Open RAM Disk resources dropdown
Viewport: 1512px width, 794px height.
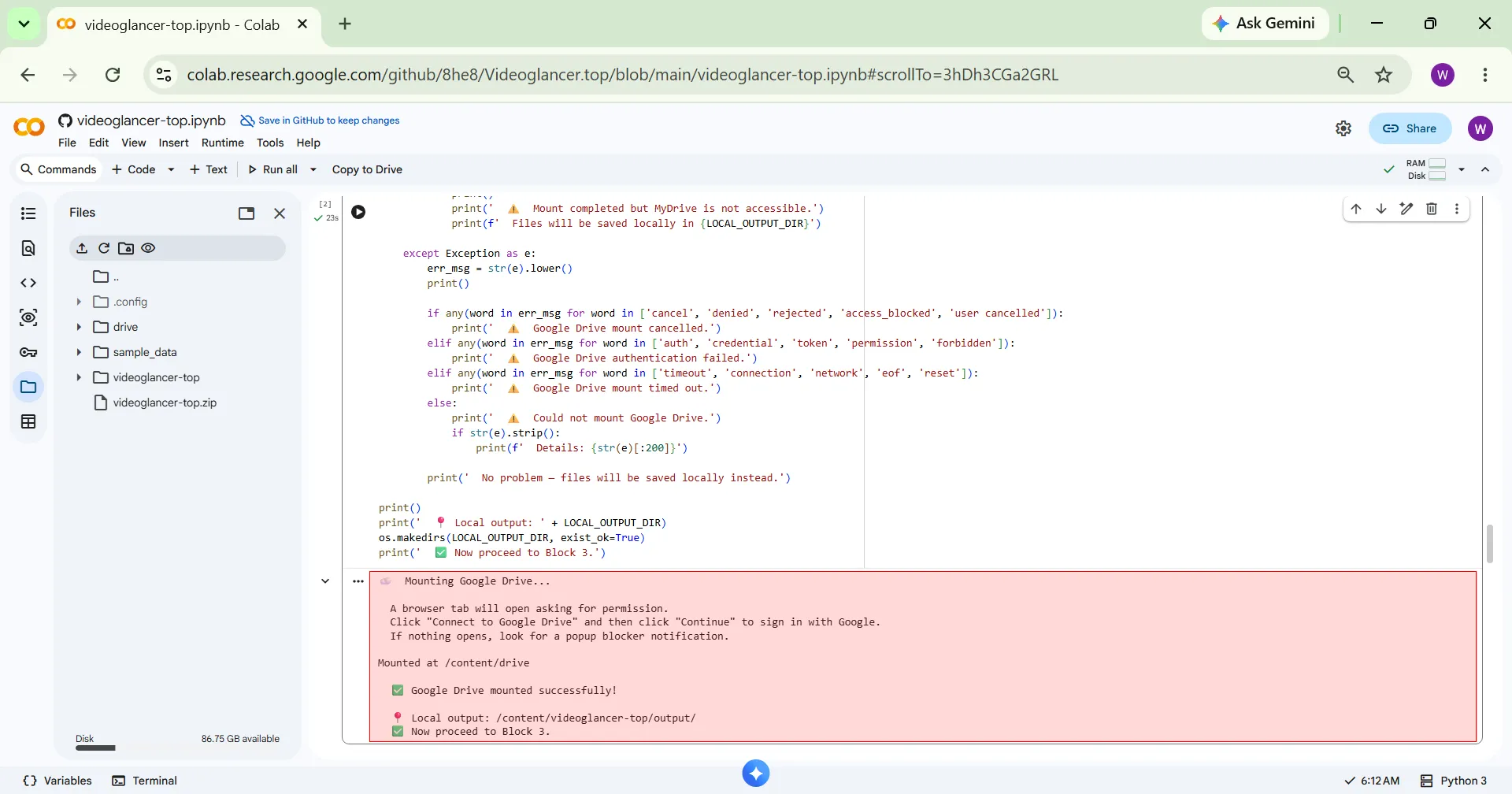coord(1462,169)
